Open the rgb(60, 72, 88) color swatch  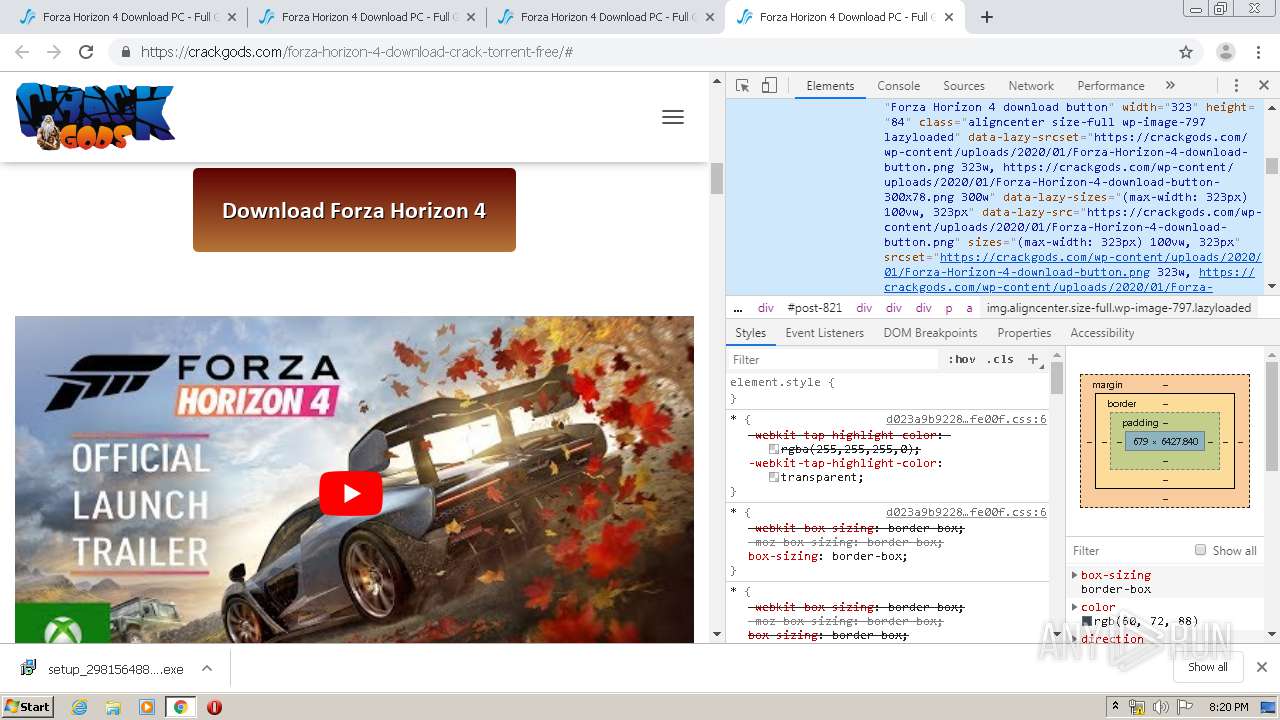coord(1087,621)
